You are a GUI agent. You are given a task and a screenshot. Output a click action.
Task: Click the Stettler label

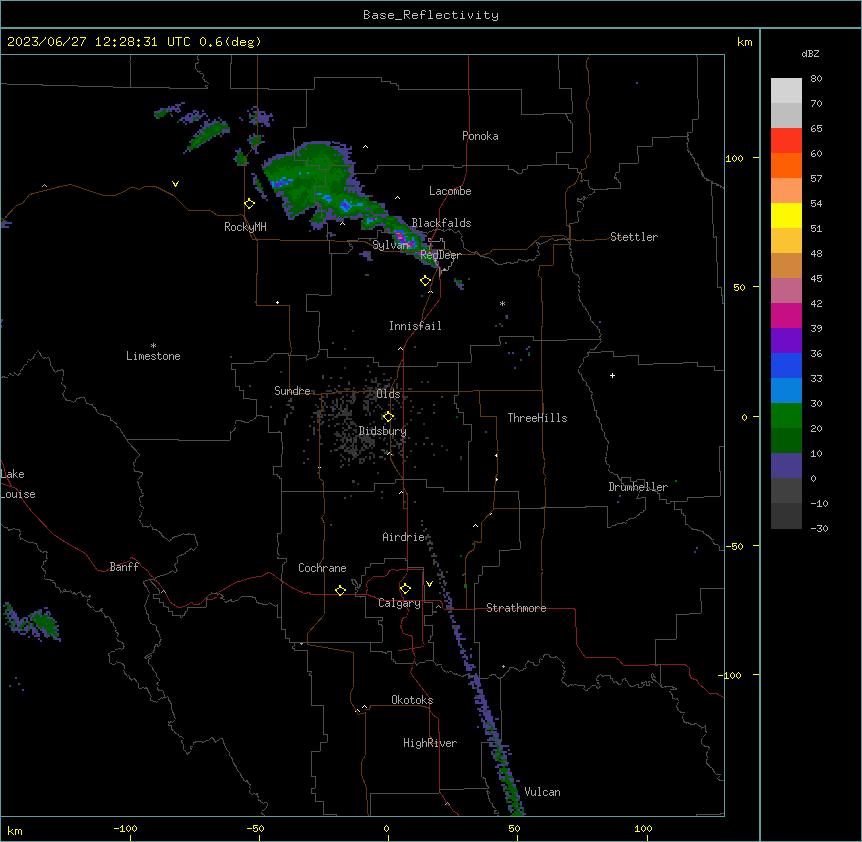pos(634,237)
